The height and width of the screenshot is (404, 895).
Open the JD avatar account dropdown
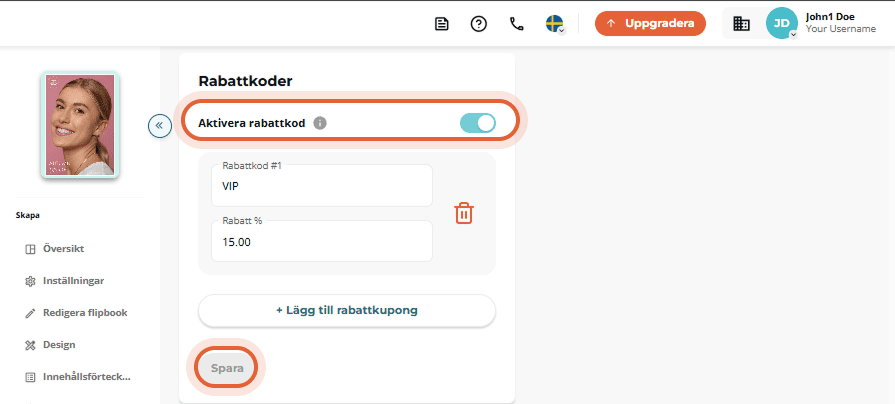[781, 23]
